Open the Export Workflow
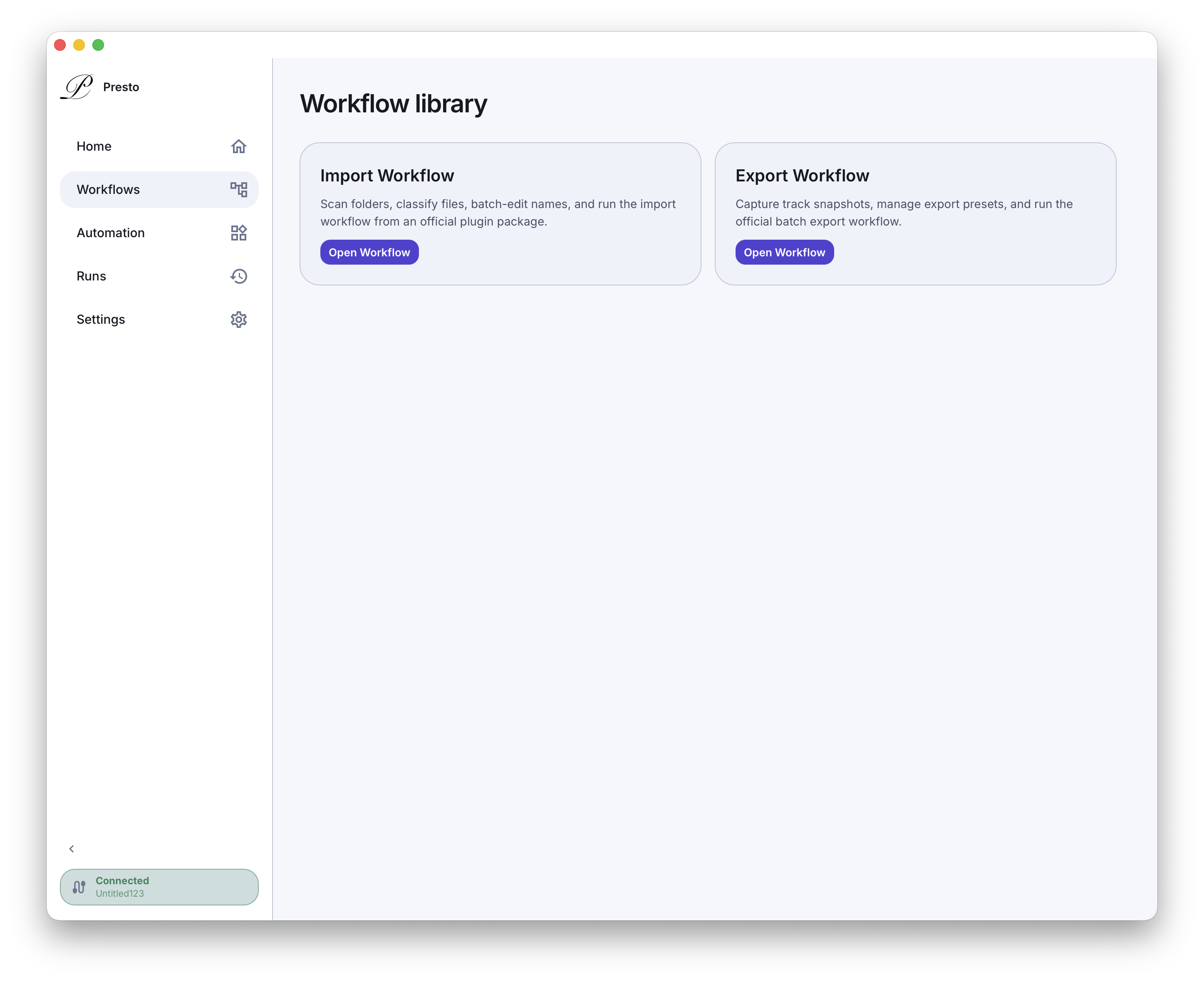 click(784, 252)
